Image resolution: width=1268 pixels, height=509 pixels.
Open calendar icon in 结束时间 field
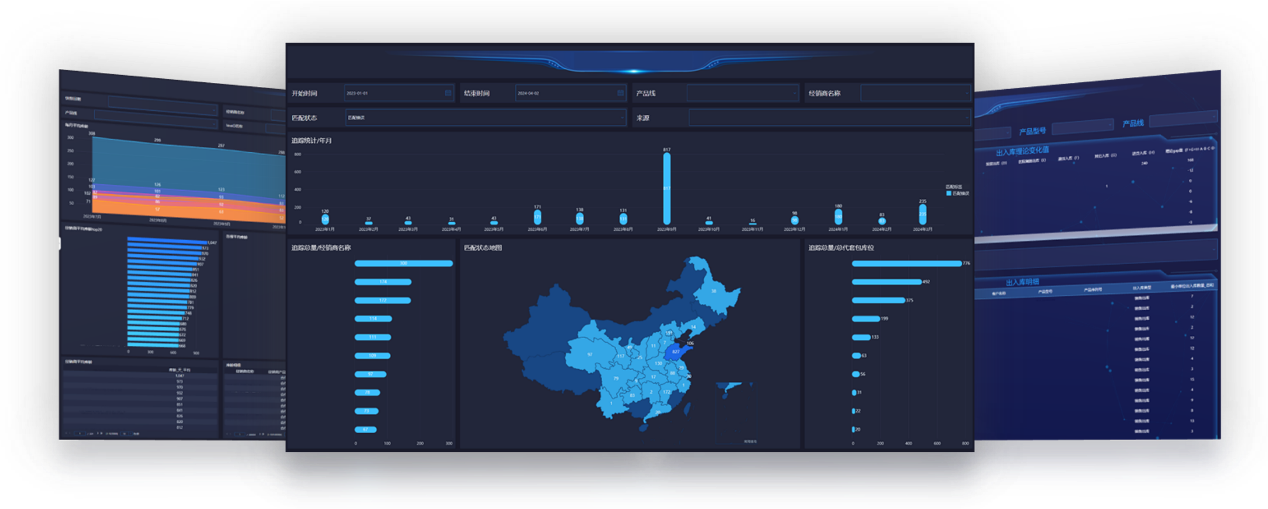(x=621, y=93)
